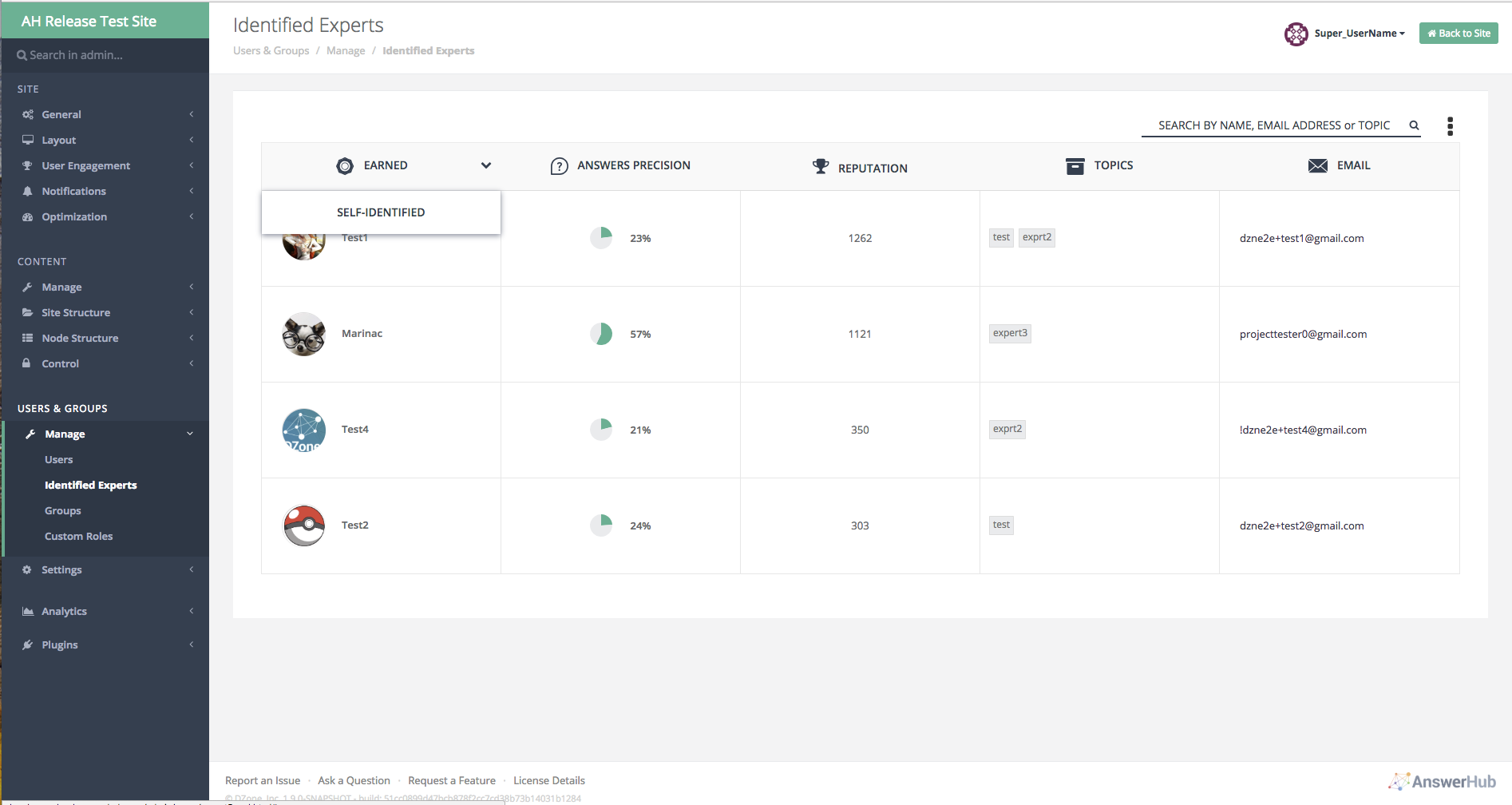Click the Earned badge icon in column header
The width and height of the screenshot is (1512, 805).
[x=345, y=166]
